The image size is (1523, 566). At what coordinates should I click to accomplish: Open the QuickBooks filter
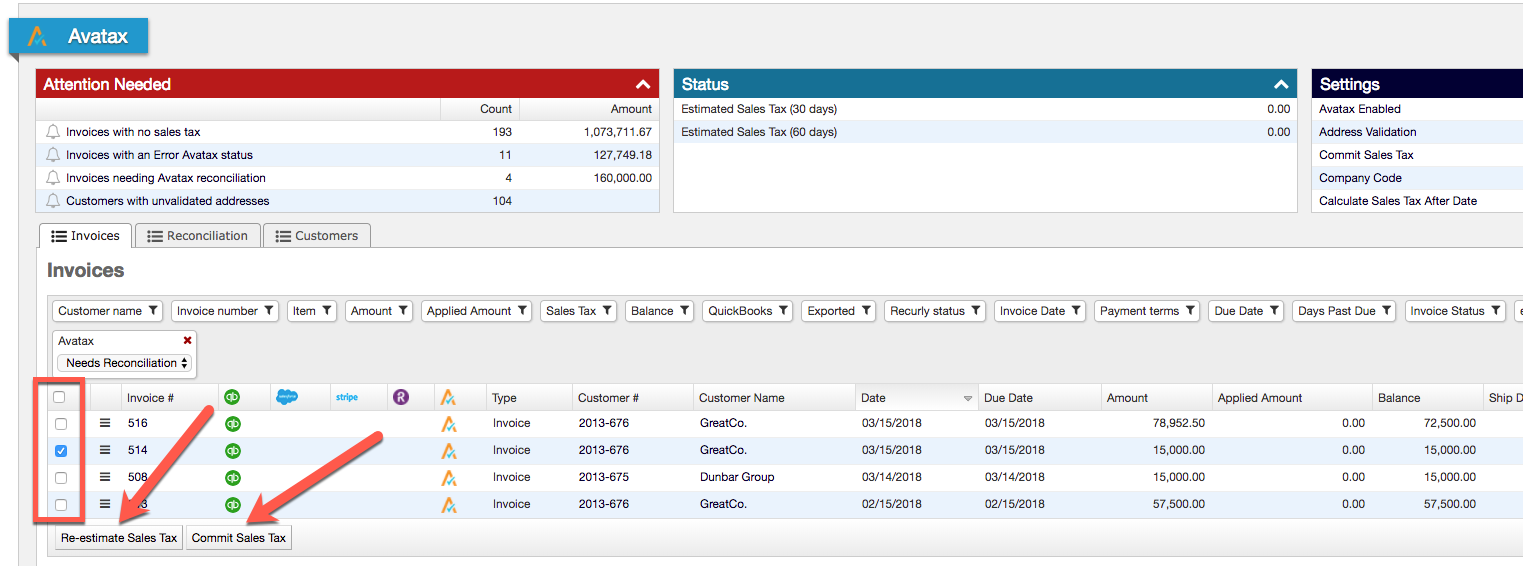(748, 311)
